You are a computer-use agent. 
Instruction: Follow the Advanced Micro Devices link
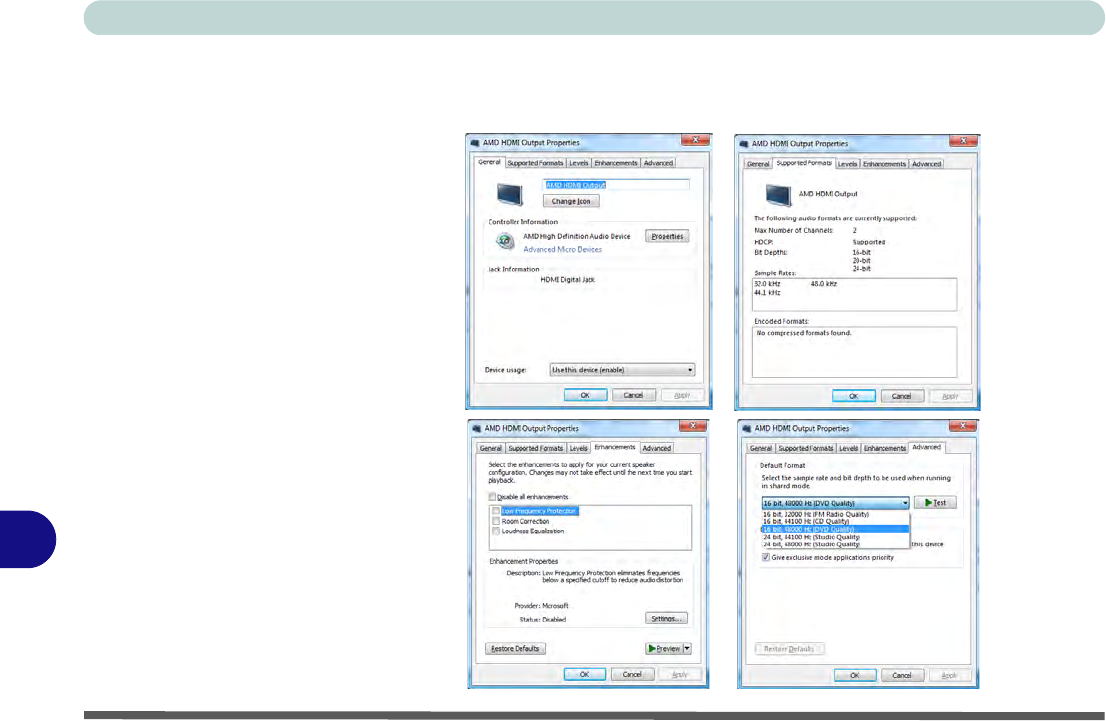[562, 249]
